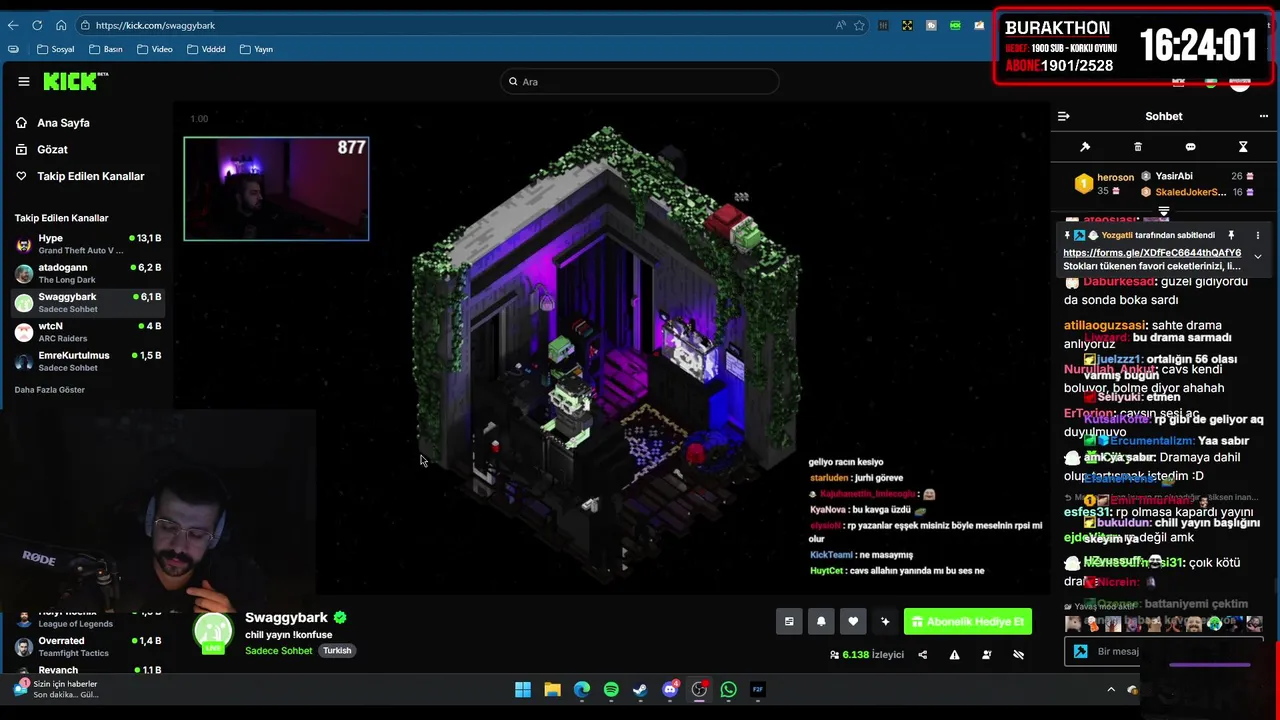Open Basın bookmarks folder
The width and height of the screenshot is (1280, 720).
[105, 49]
